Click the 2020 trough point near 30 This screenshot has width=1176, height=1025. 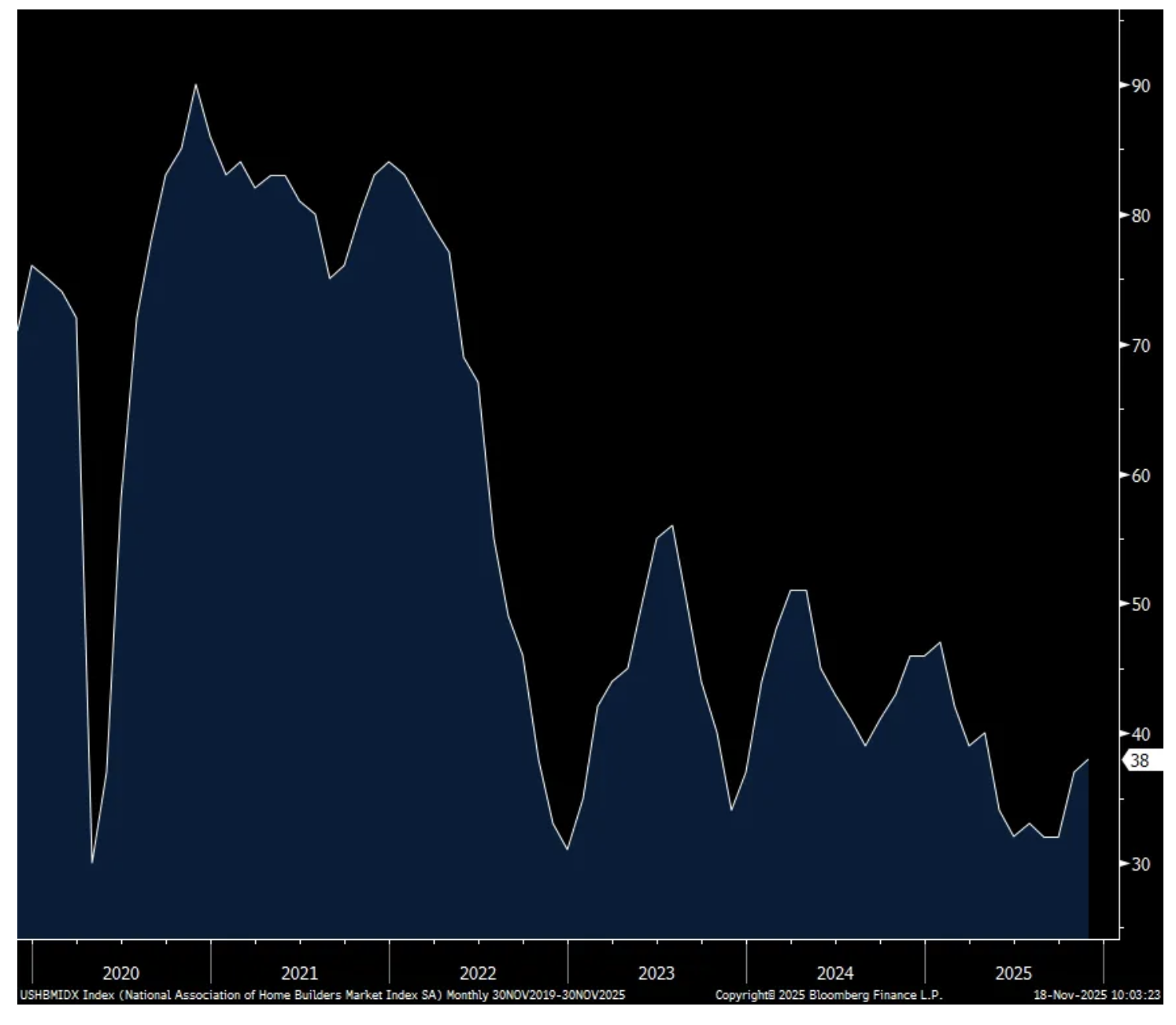[92, 862]
